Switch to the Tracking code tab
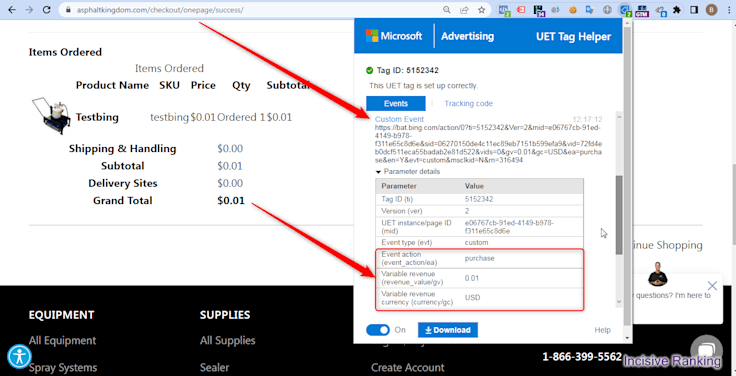This screenshot has width=736, height=376. (x=468, y=103)
